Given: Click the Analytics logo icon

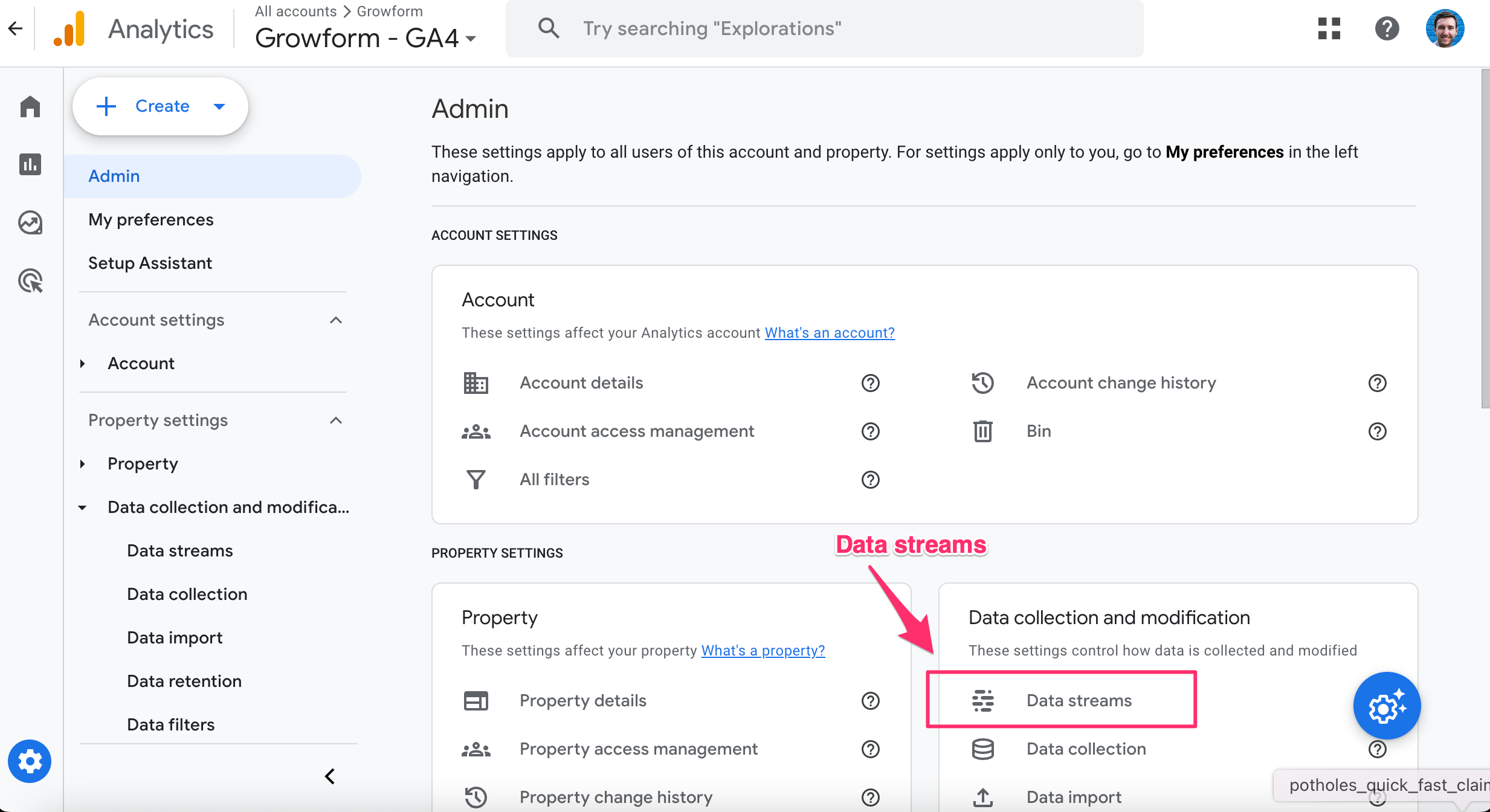Looking at the screenshot, I should click(x=69, y=28).
